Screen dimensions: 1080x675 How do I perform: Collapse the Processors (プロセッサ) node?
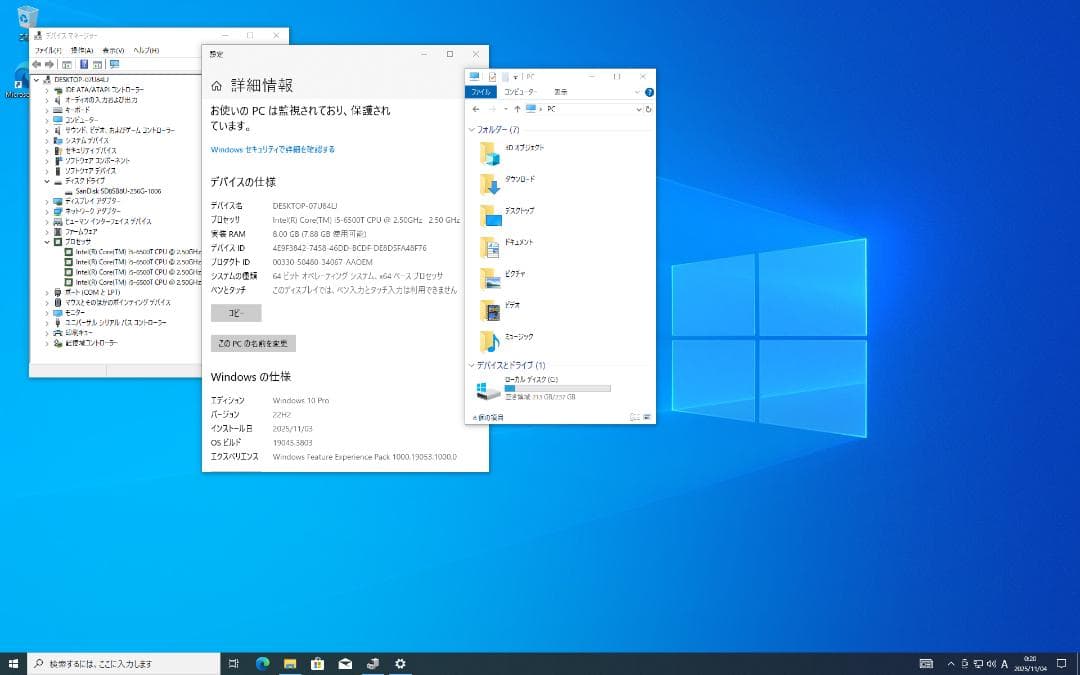pos(47,242)
